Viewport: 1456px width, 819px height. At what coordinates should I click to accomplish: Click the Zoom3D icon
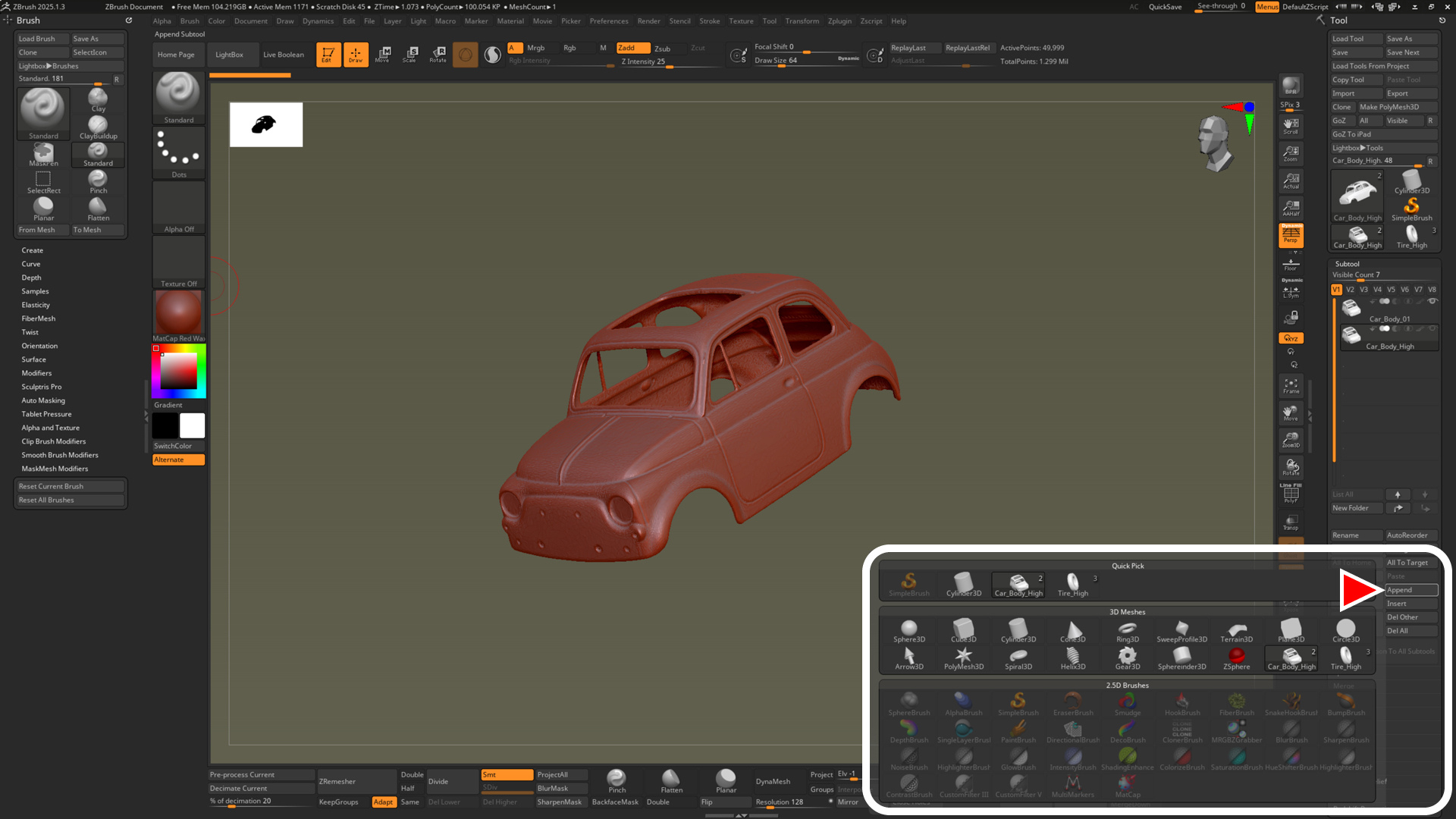(x=1291, y=441)
